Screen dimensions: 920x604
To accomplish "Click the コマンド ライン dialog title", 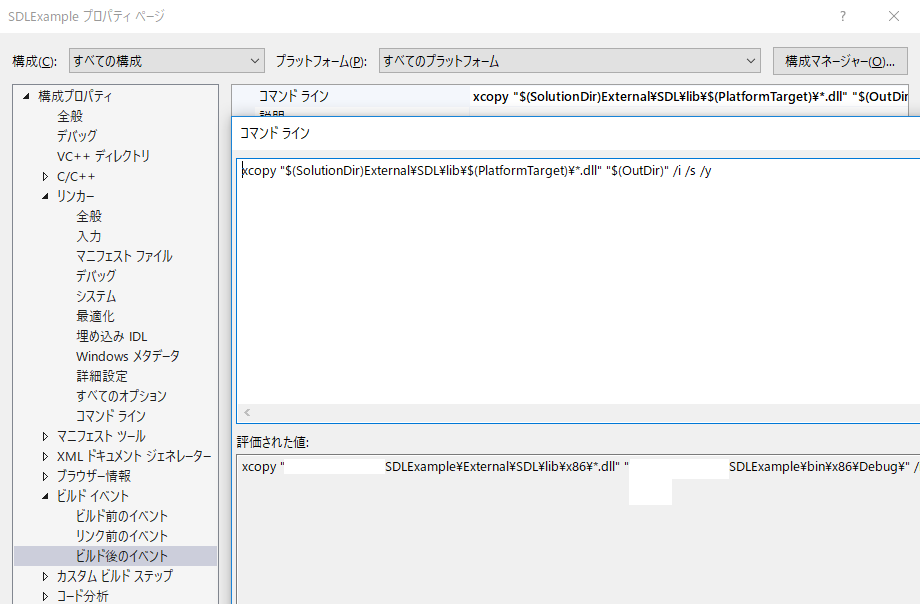I will [275, 133].
